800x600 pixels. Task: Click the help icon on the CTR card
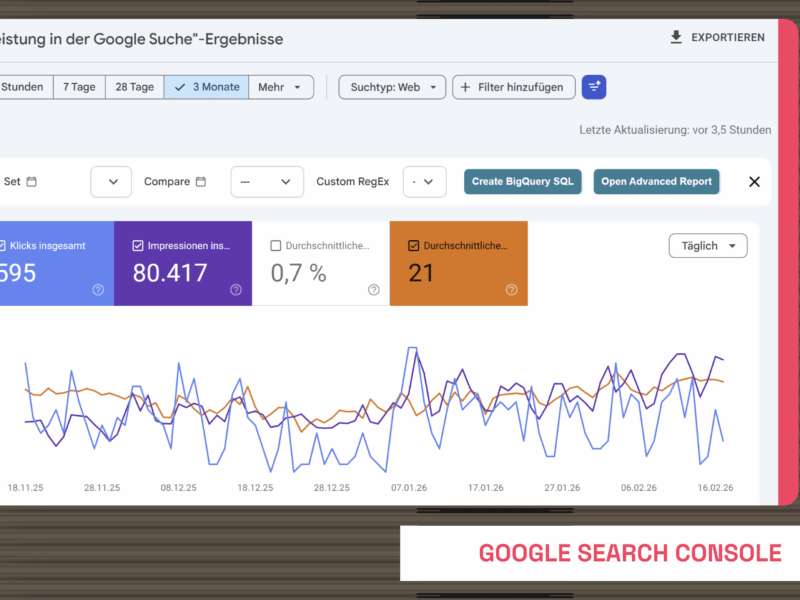[373, 291]
